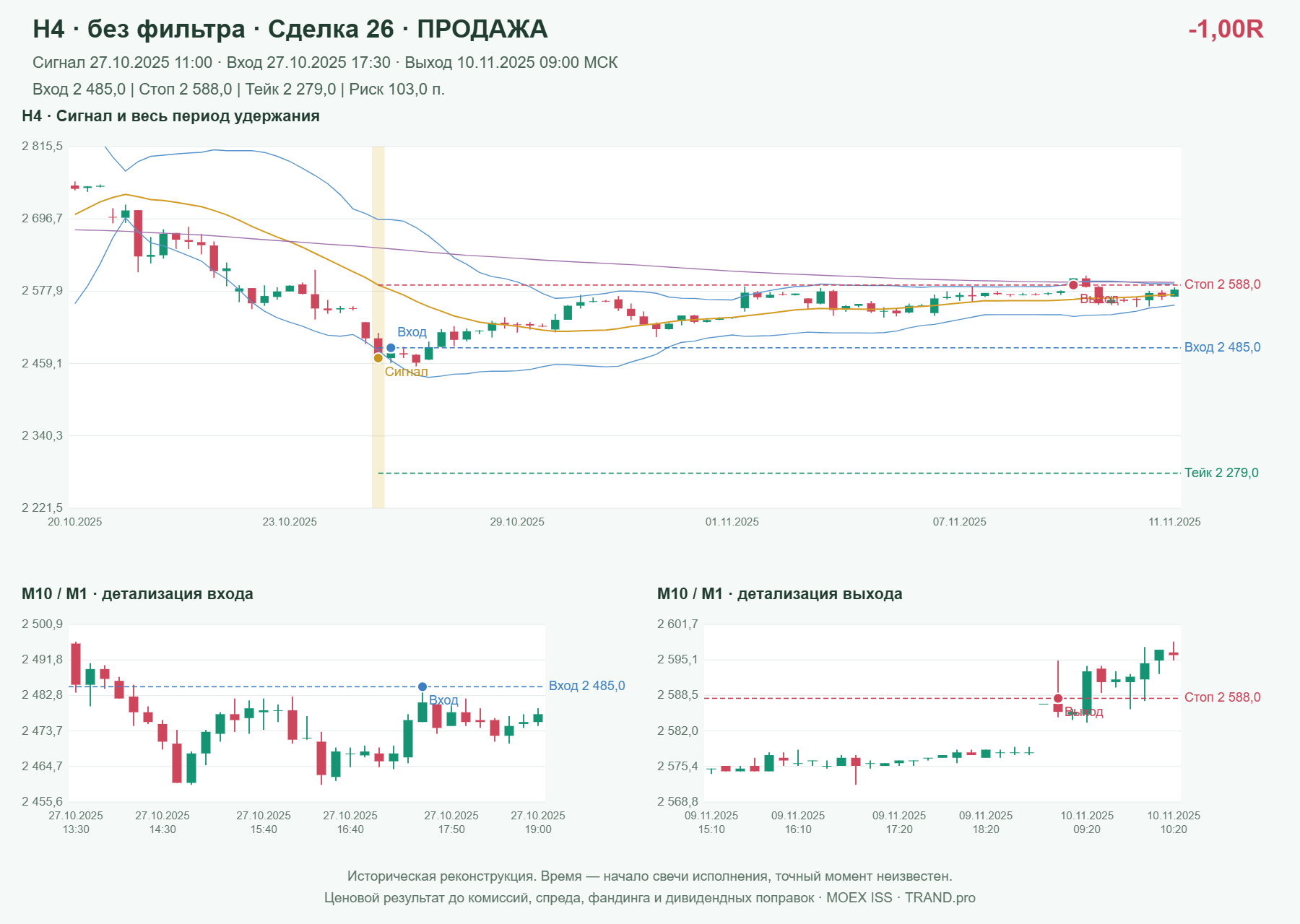Select the 'Тейк 2 279,0' label

[1221, 473]
